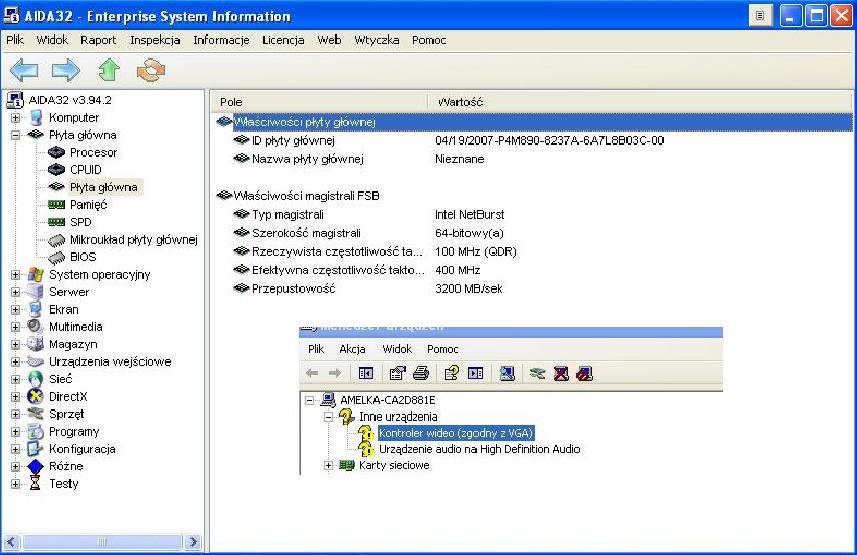Click the update driver icon in device manager
The width and height of the screenshot is (857, 555).
[538, 373]
